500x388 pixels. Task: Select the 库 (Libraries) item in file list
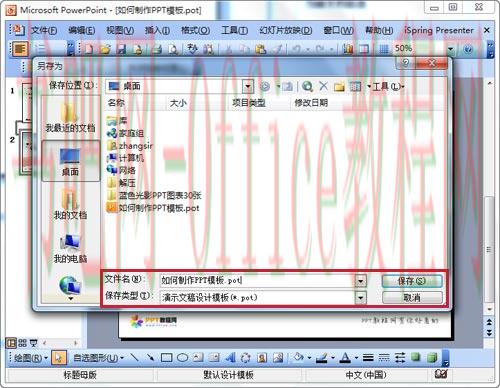(117, 120)
